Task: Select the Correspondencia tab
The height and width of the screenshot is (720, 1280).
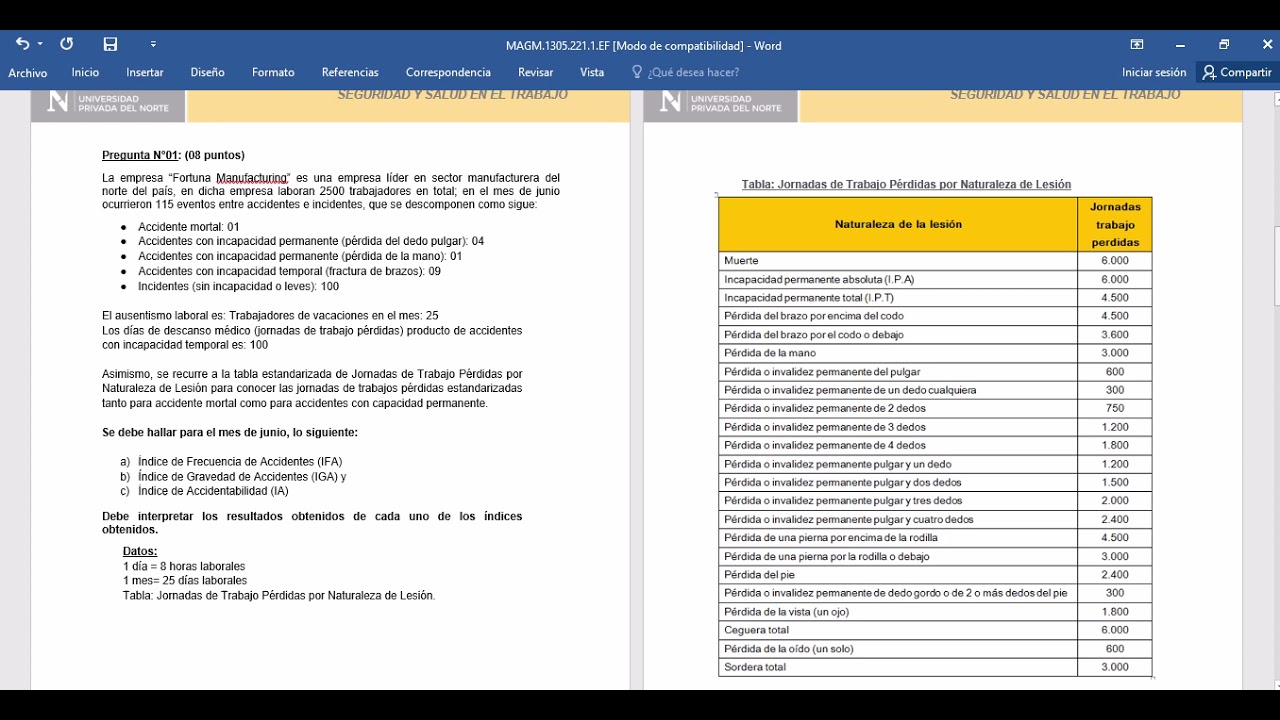Action: (x=448, y=72)
